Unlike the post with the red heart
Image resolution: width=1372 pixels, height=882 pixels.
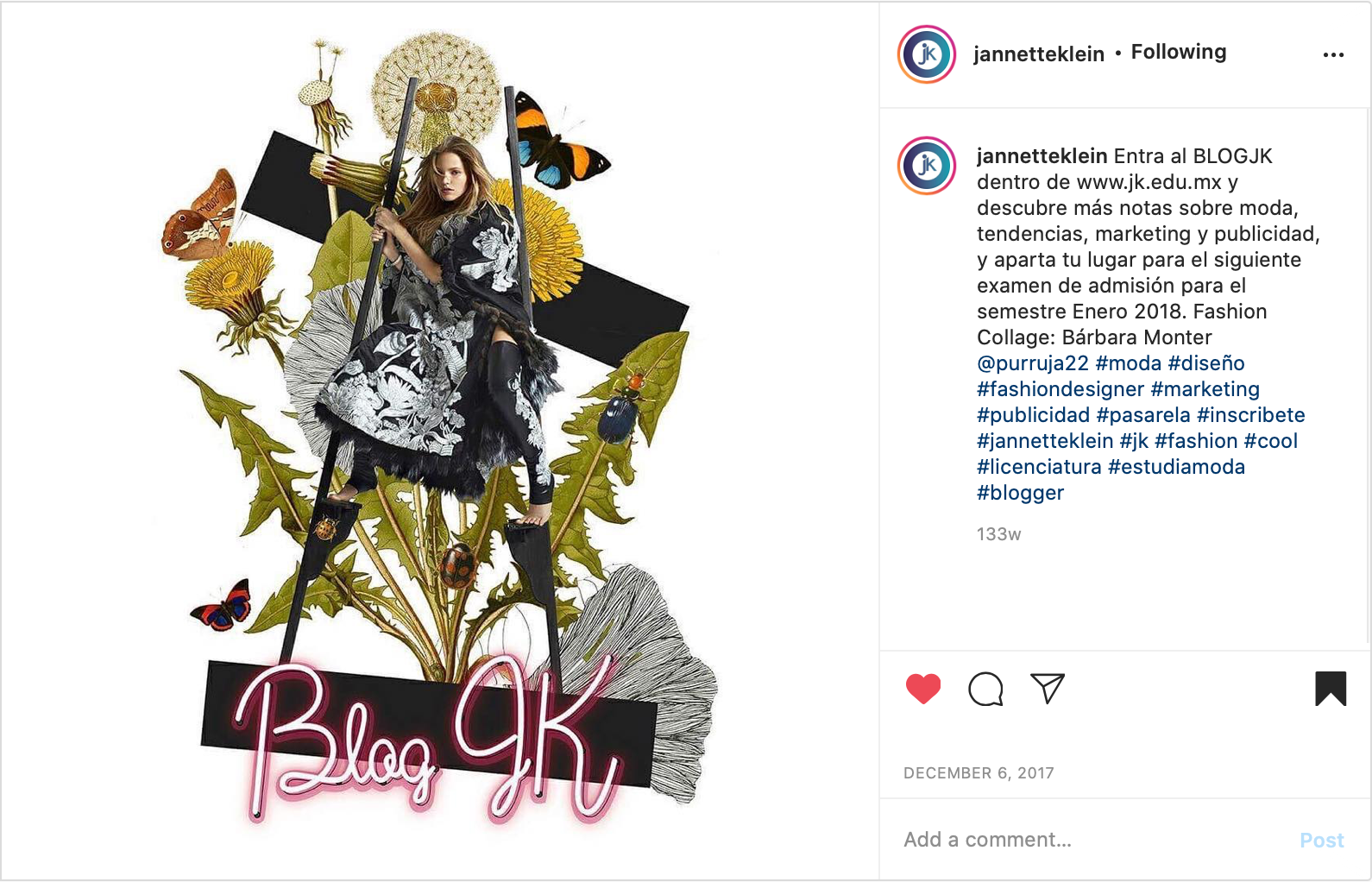(923, 689)
